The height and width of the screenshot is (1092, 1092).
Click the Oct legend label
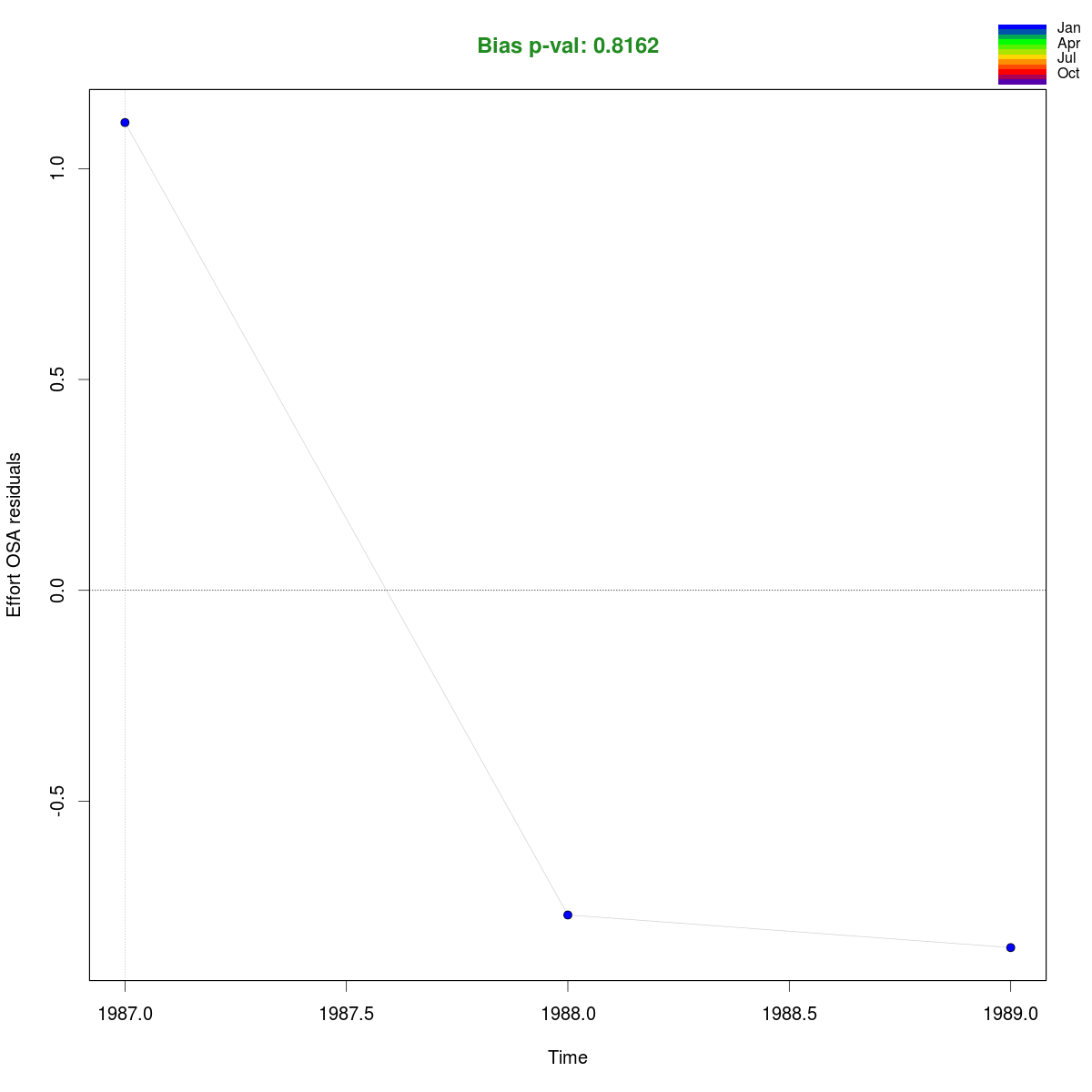[1068, 74]
